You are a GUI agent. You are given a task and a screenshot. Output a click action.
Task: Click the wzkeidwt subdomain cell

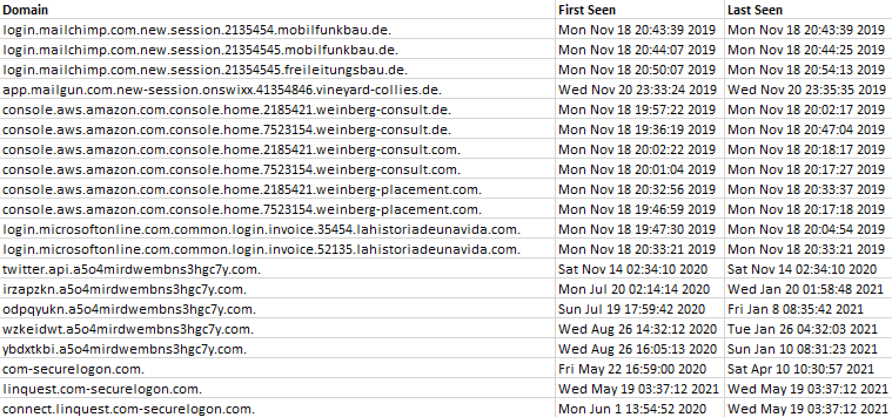(125, 328)
